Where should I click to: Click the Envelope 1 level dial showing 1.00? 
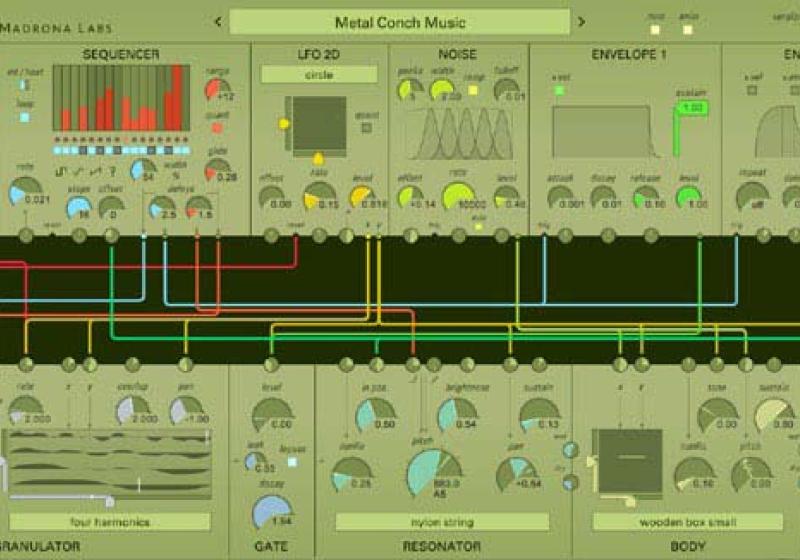coord(689,197)
